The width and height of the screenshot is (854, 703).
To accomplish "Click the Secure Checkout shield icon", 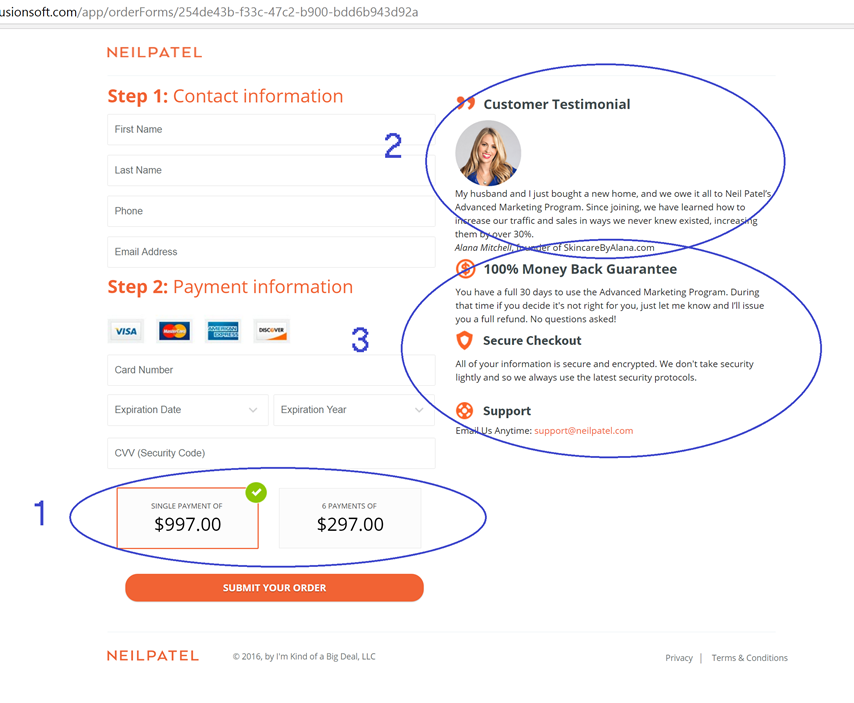I will click(465, 341).
